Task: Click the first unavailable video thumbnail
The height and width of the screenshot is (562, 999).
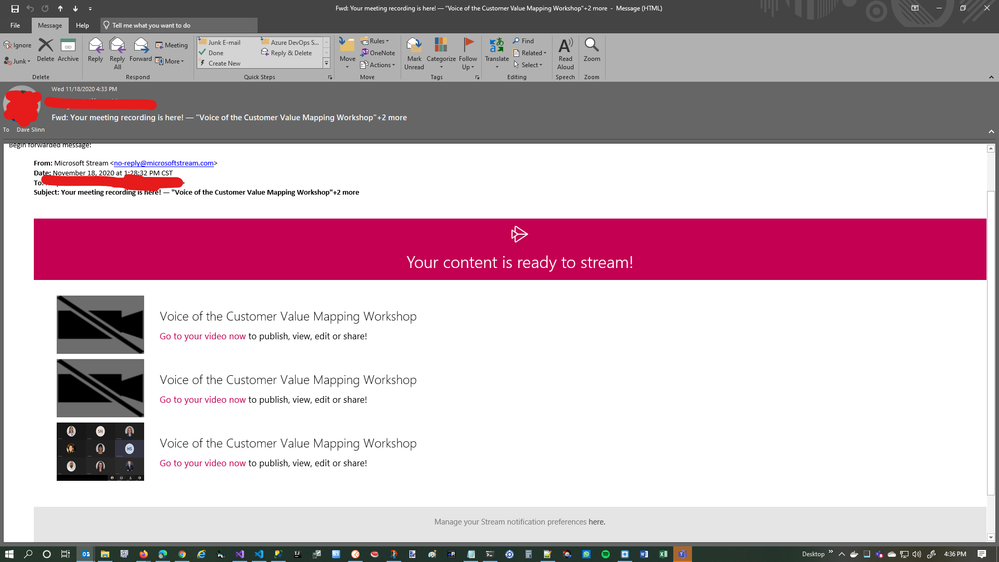Action: click(x=100, y=324)
